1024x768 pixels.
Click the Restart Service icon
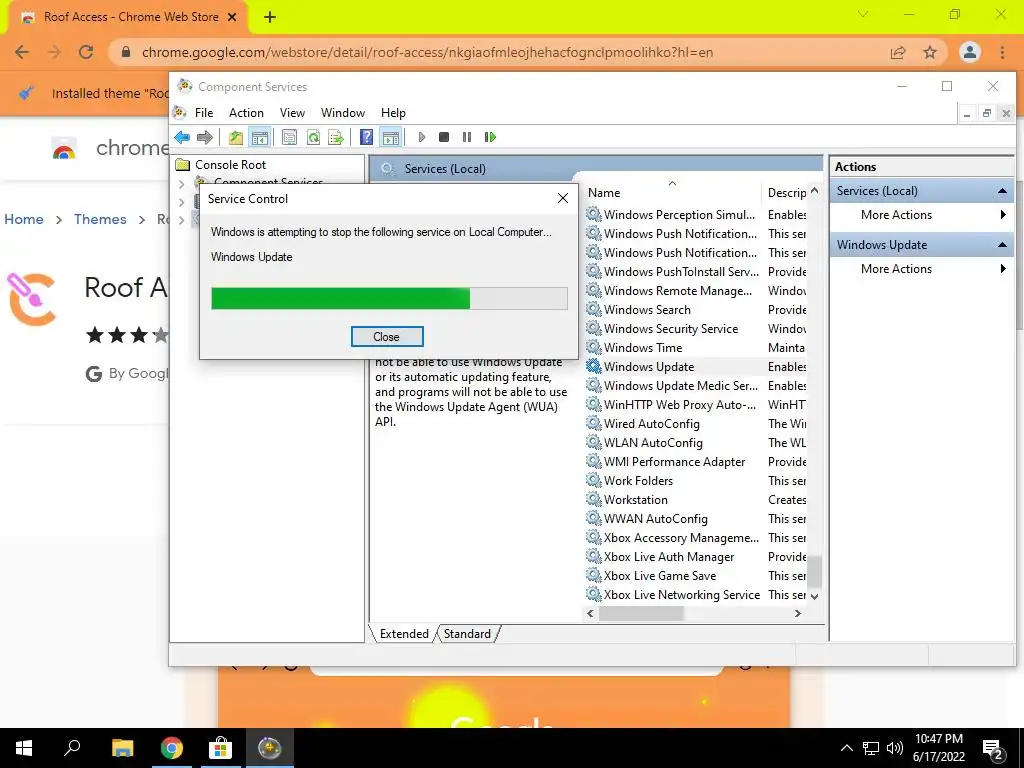click(490, 137)
